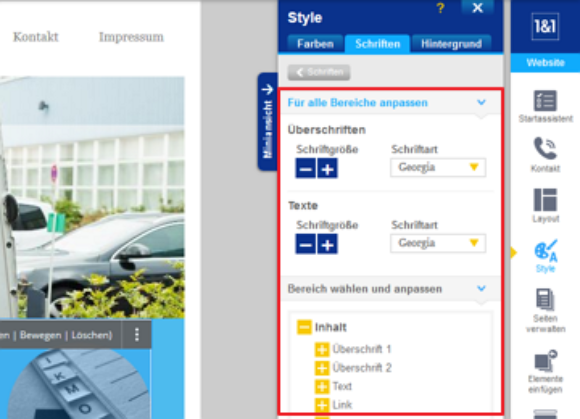Image resolution: width=580 pixels, height=419 pixels.
Task: Select the Überschrift 1 tree label
Action: (361, 349)
